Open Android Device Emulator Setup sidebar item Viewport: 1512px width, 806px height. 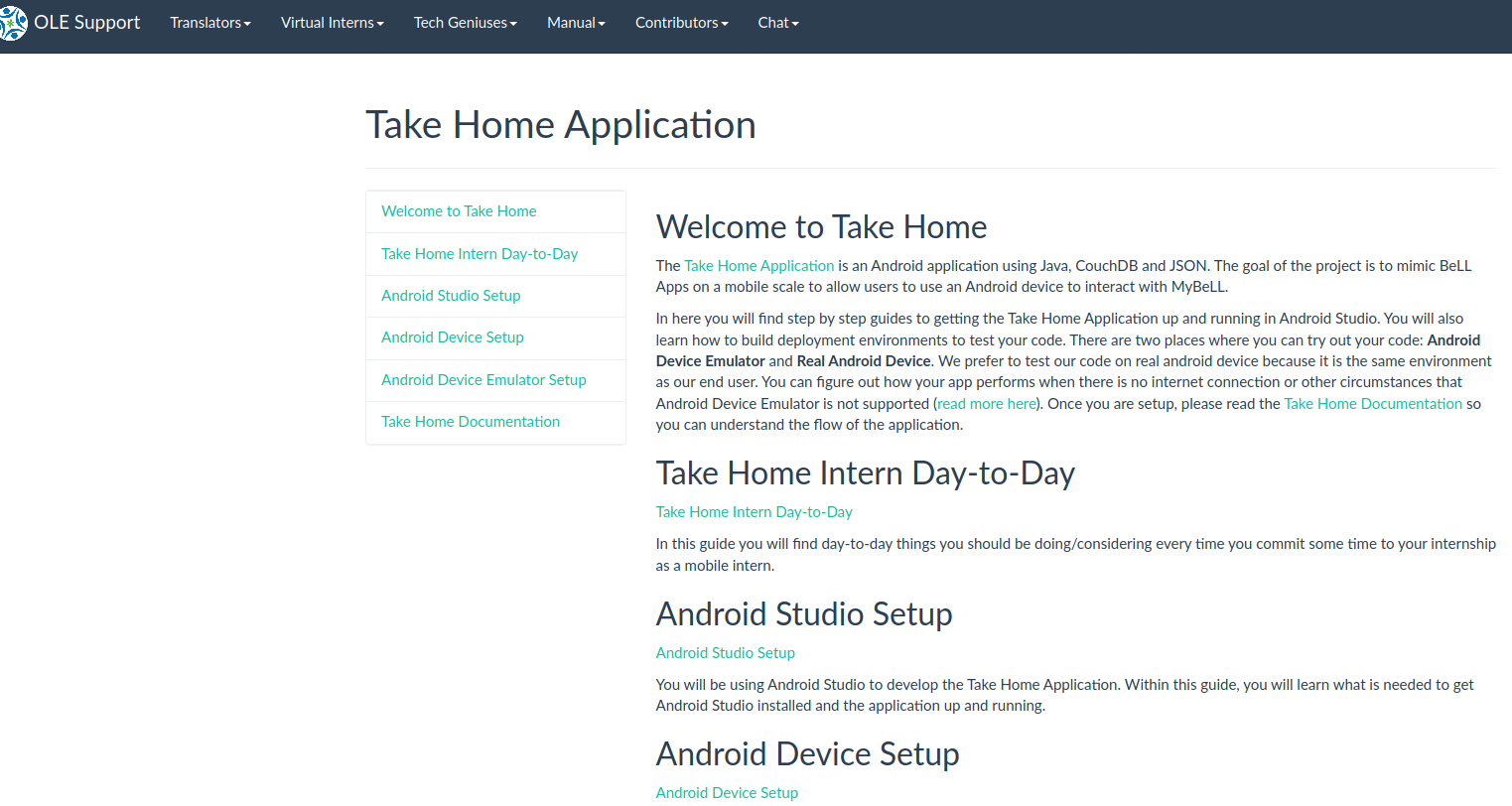click(495, 380)
